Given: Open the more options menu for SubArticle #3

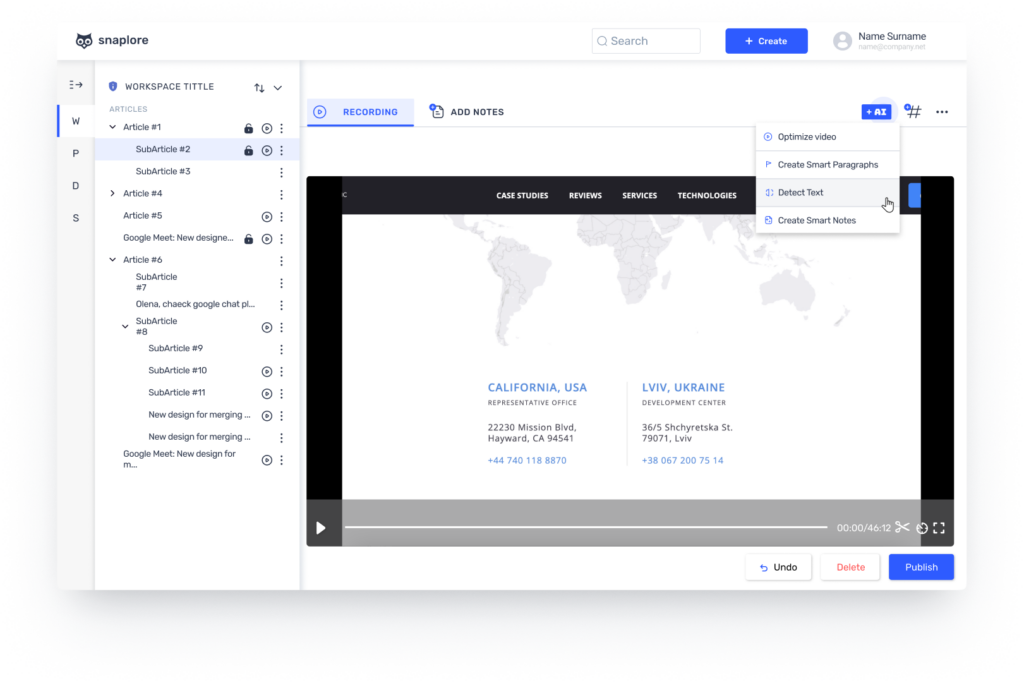Looking at the screenshot, I should 281,172.
